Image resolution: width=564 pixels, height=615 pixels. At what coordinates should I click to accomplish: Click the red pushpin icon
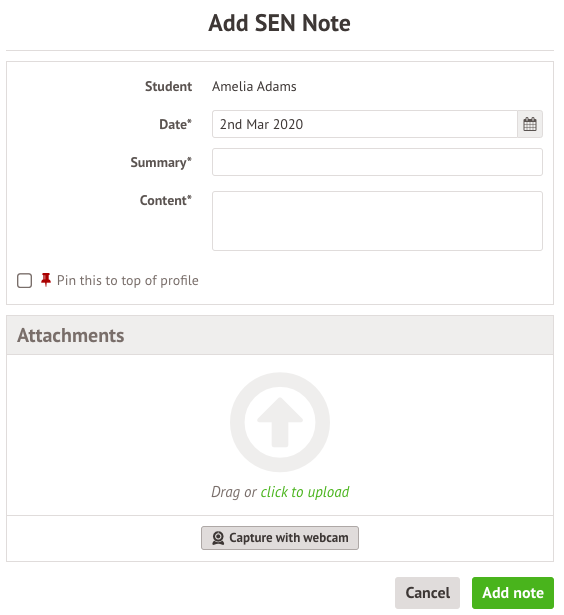coord(46,280)
